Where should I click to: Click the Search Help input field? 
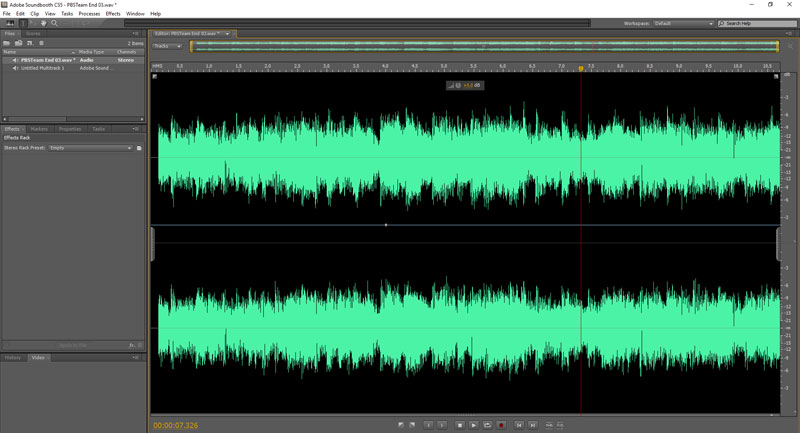coord(758,23)
